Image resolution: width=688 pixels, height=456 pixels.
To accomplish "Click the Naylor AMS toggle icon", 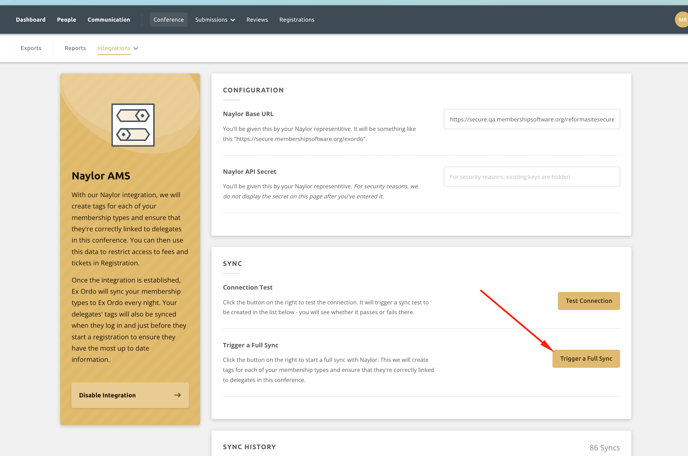I will [x=133, y=125].
